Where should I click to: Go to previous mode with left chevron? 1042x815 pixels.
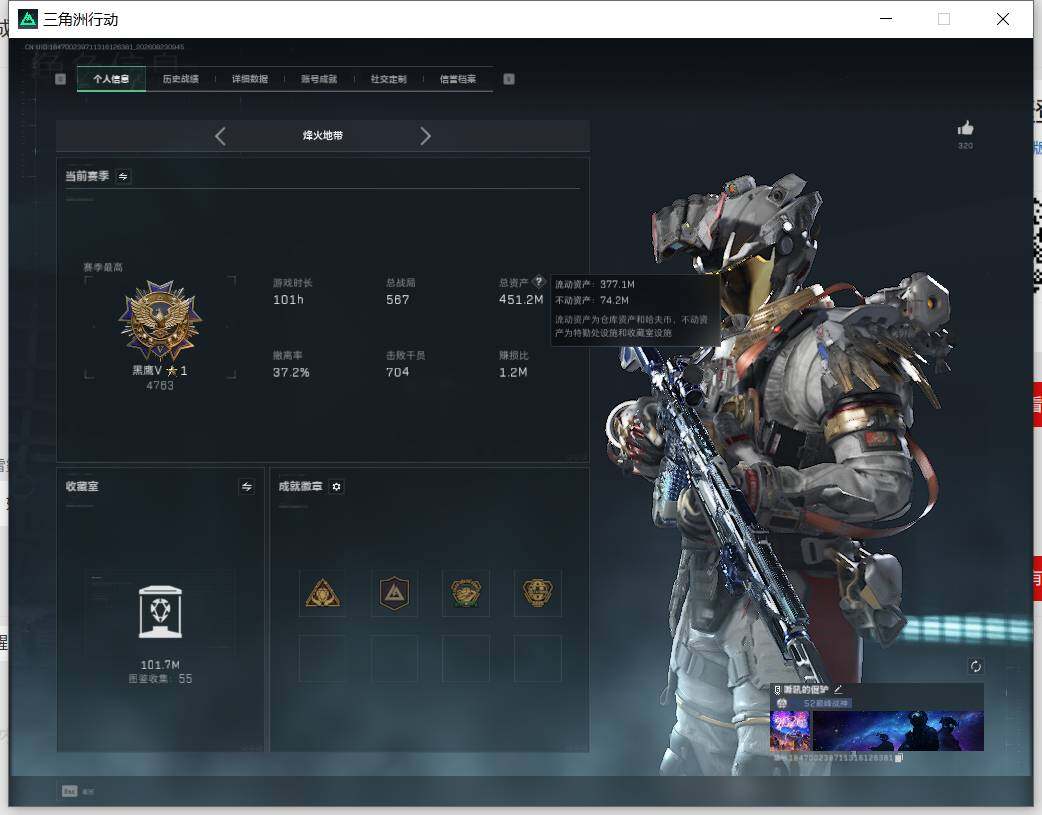(221, 136)
